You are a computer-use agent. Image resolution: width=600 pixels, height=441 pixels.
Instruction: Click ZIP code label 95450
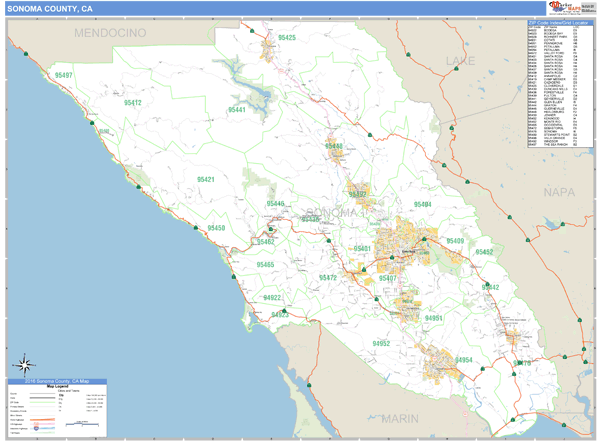point(216,229)
